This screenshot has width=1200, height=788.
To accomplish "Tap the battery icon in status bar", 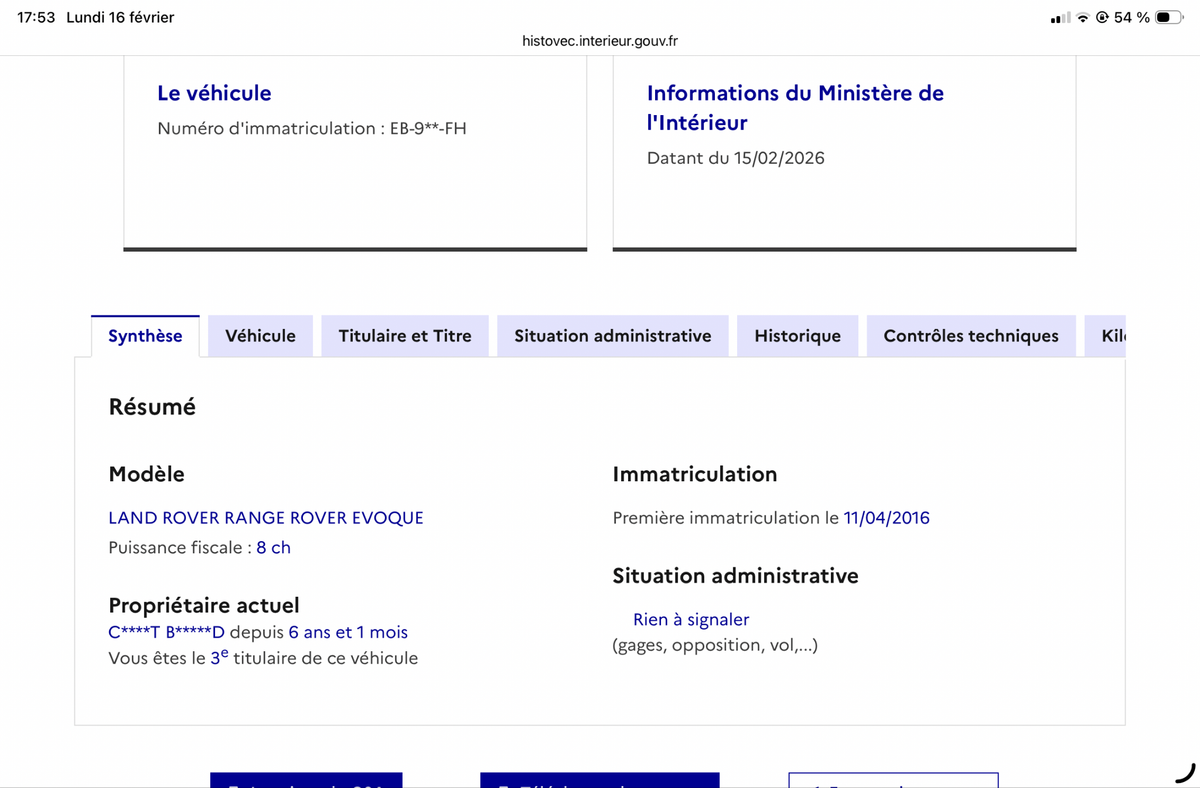I will tap(1169, 17).
